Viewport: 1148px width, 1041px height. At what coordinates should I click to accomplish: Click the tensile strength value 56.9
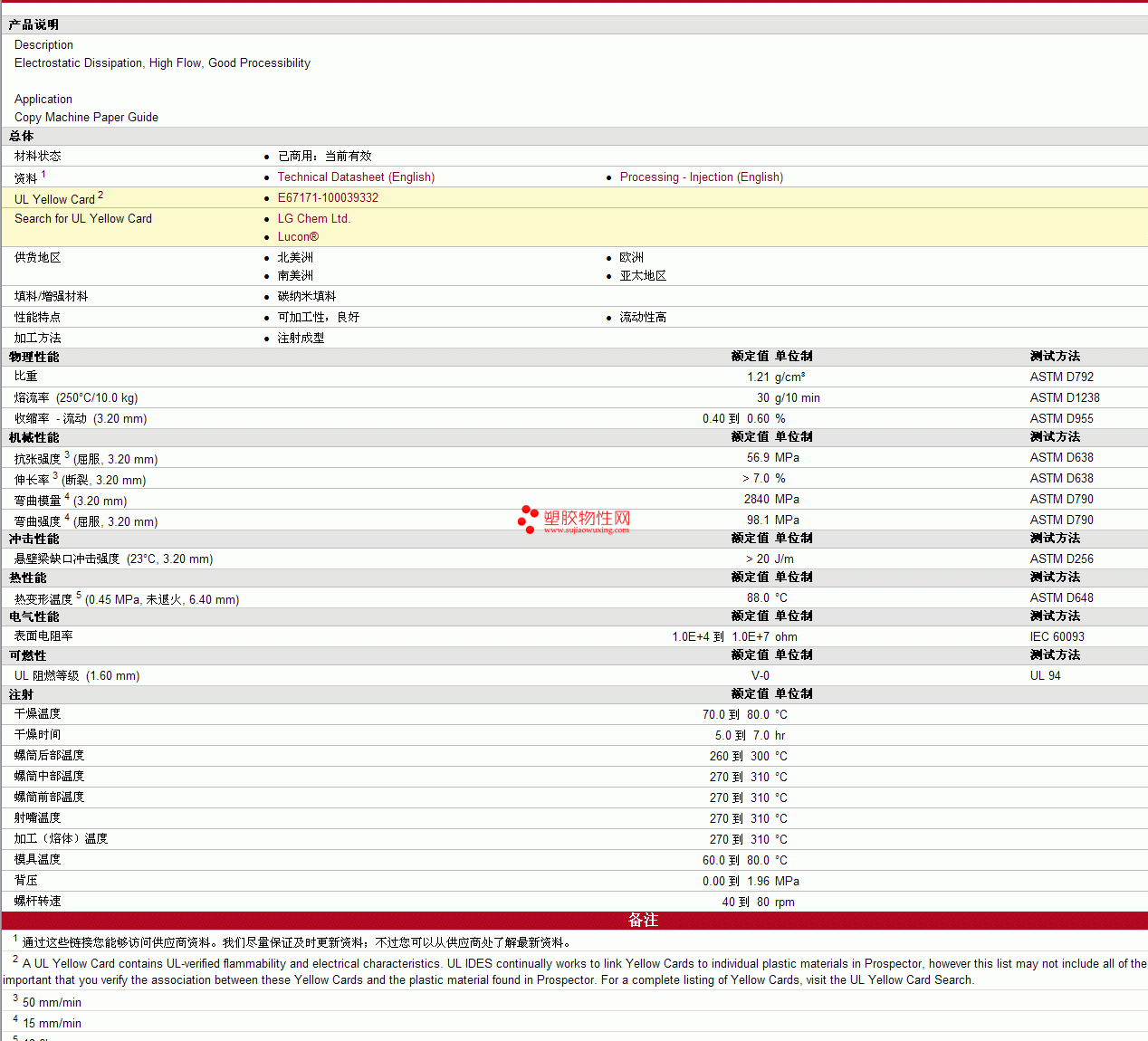coord(758,458)
